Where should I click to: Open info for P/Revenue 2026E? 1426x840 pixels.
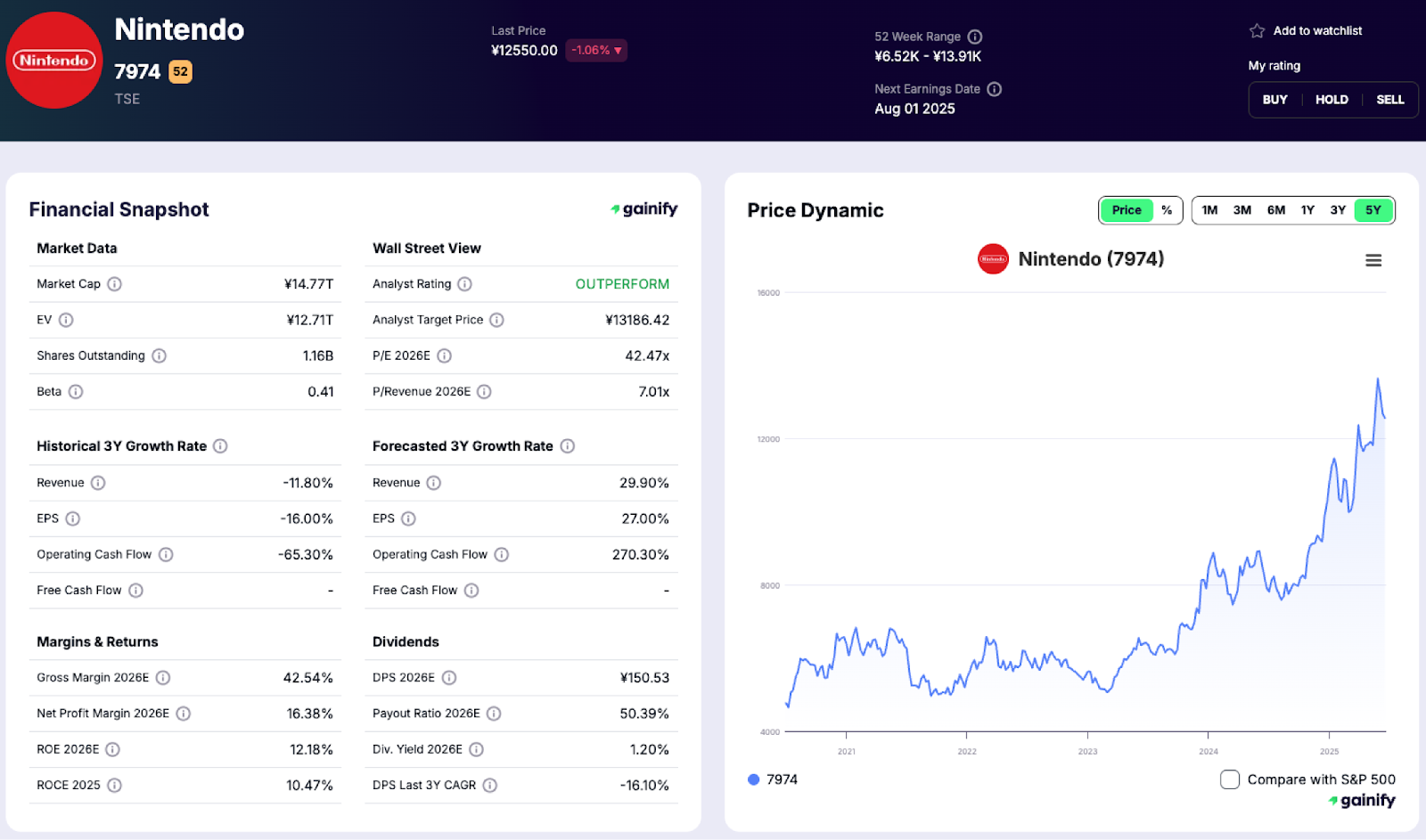pyautogui.click(x=484, y=392)
